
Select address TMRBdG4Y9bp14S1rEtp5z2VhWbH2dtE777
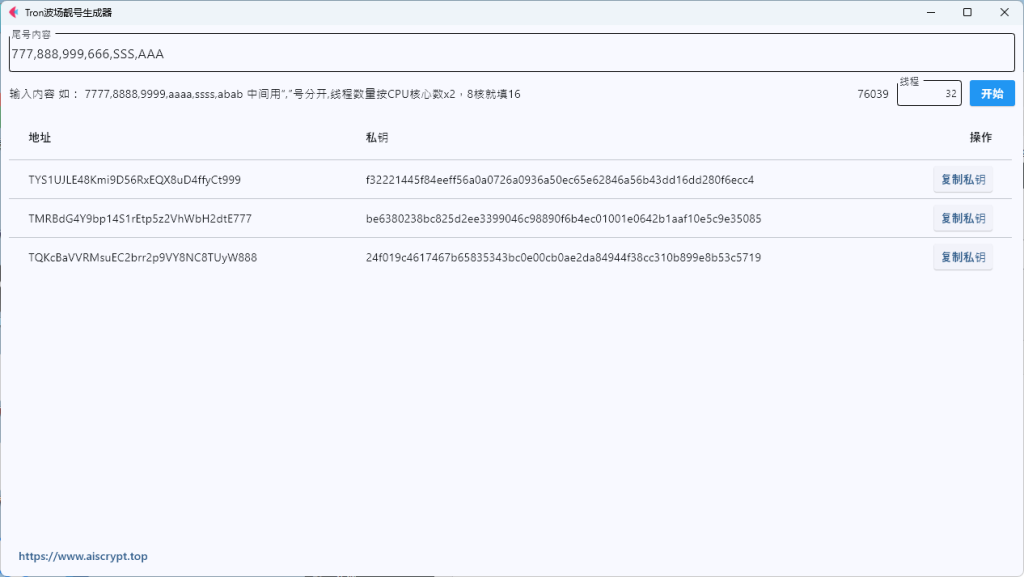coord(140,219)
